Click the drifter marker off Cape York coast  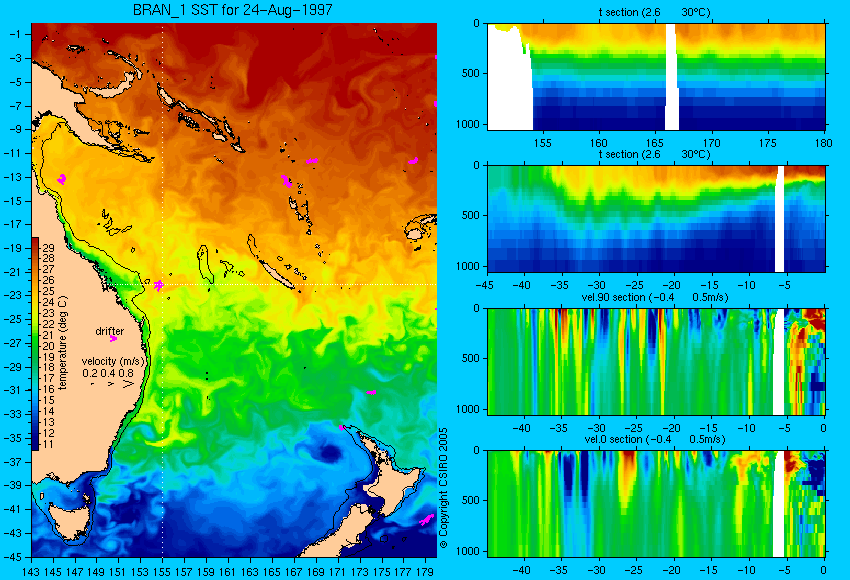tap(62, 179)
